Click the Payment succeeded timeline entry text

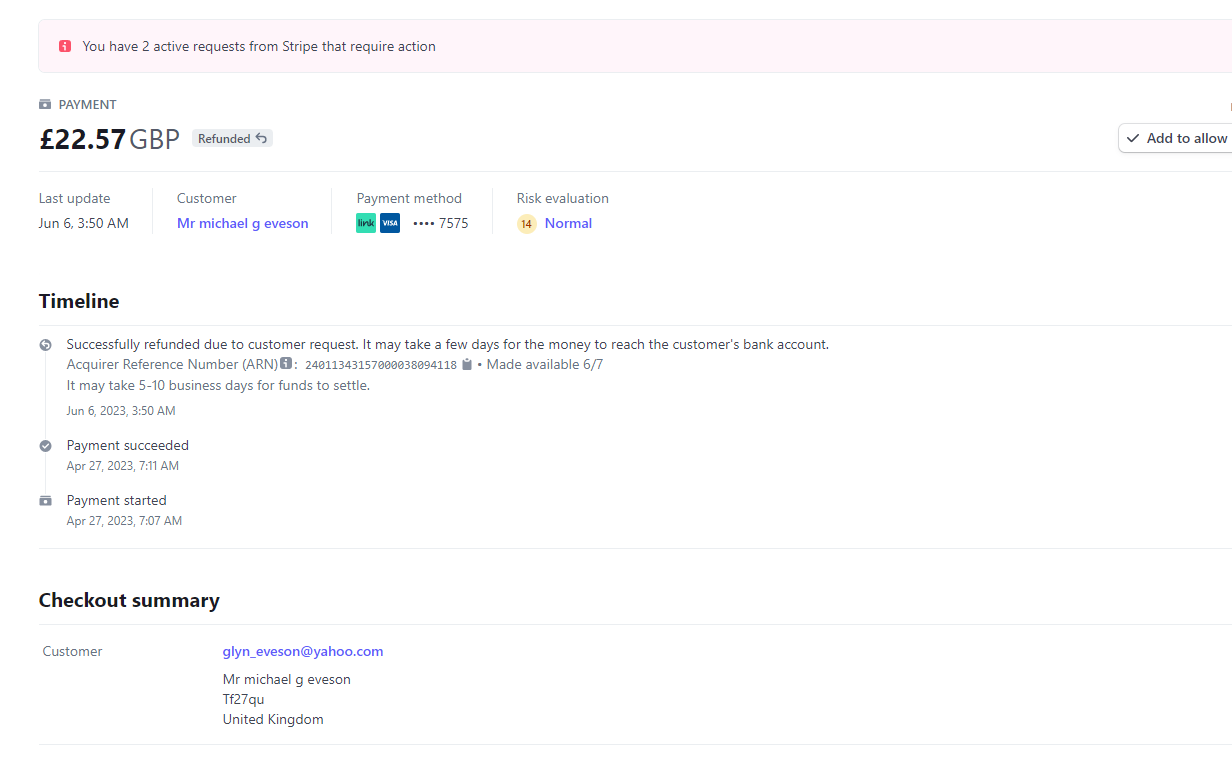(x=127, y=445)
